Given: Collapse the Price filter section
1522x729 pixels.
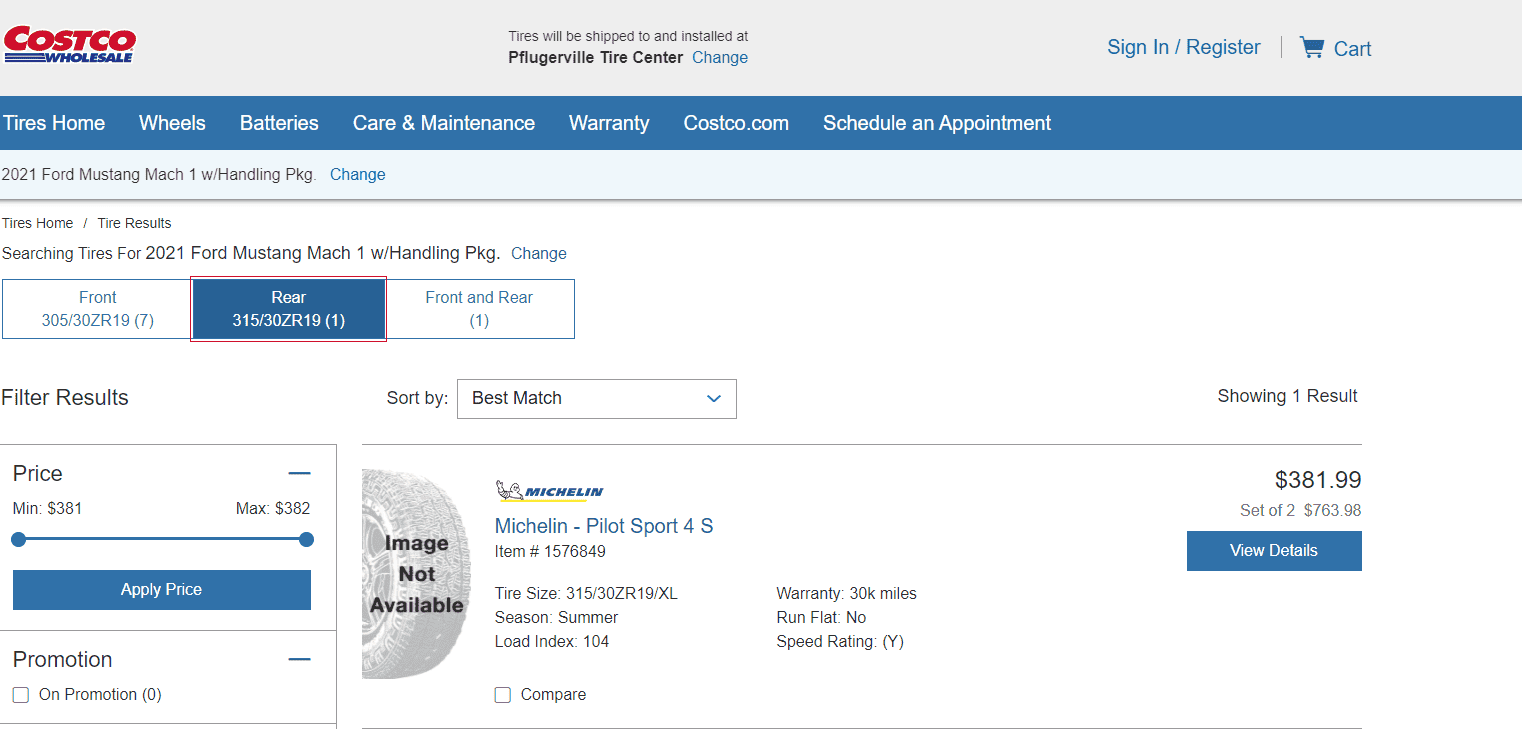Looking at the screenshot, I should (x=299, y=474).
